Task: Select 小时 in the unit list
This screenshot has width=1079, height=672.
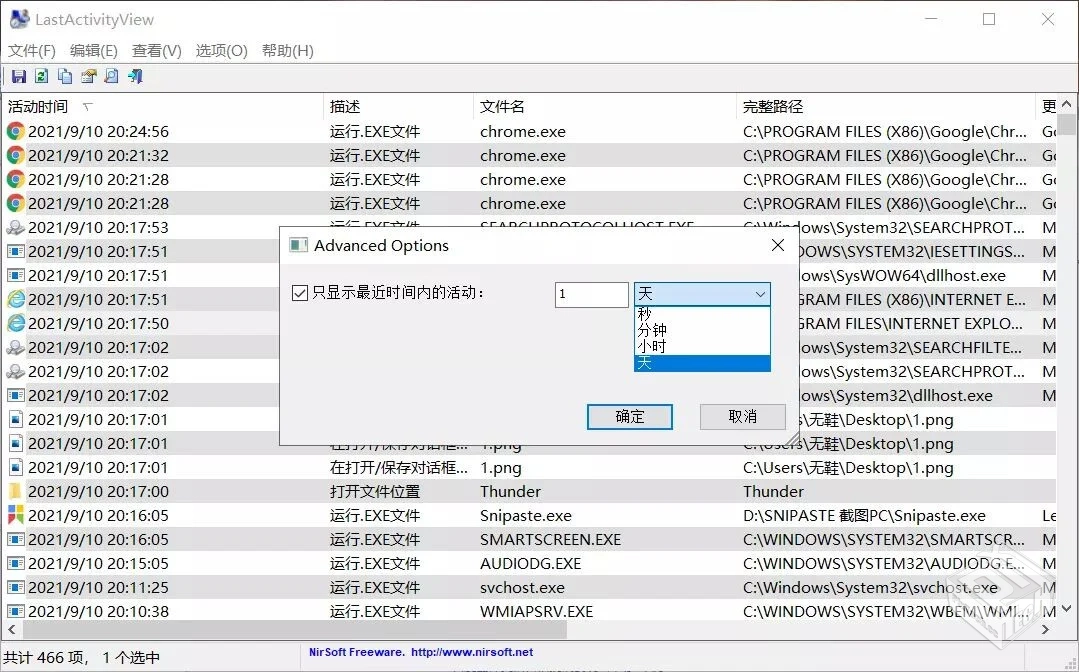Action: (650, 347)
